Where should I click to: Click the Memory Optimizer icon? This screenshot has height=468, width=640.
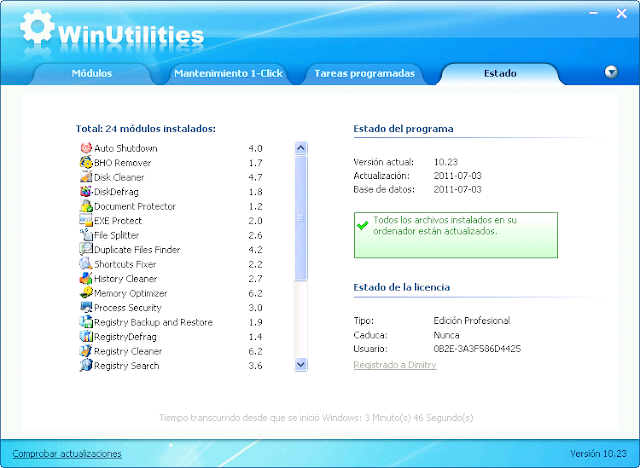pyautogui.click(x=86, y=293)
